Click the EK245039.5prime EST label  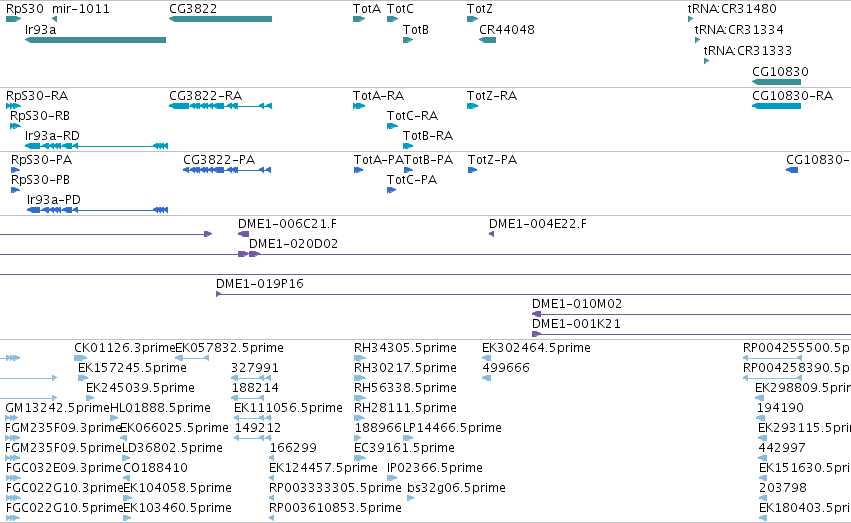141,388
